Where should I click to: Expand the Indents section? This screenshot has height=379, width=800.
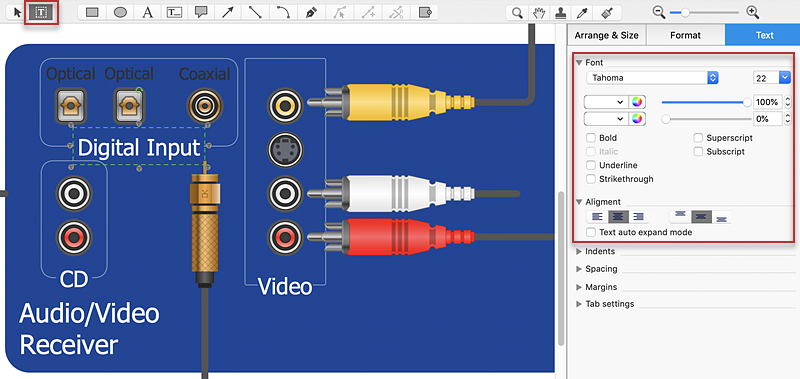[579, 251]
